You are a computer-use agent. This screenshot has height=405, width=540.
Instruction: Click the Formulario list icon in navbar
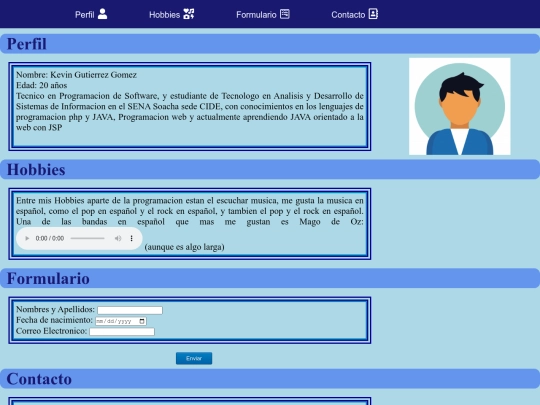point(285,14)
